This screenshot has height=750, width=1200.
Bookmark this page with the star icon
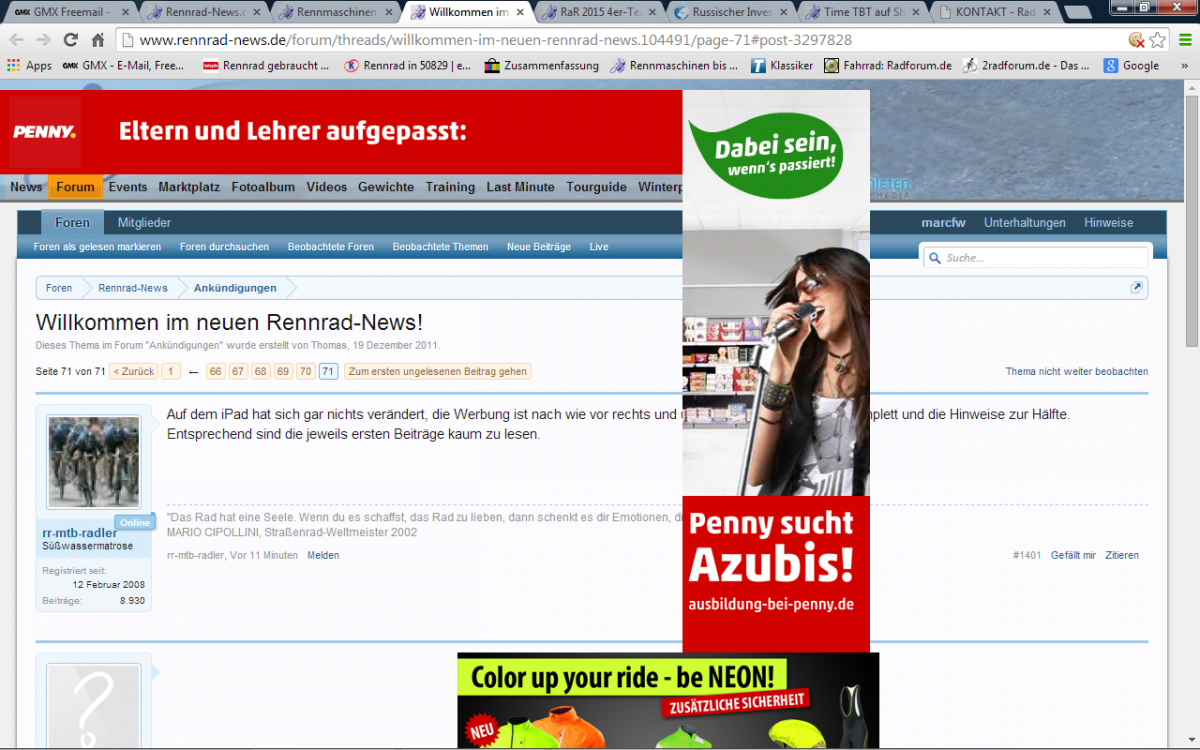point(1157,40)
